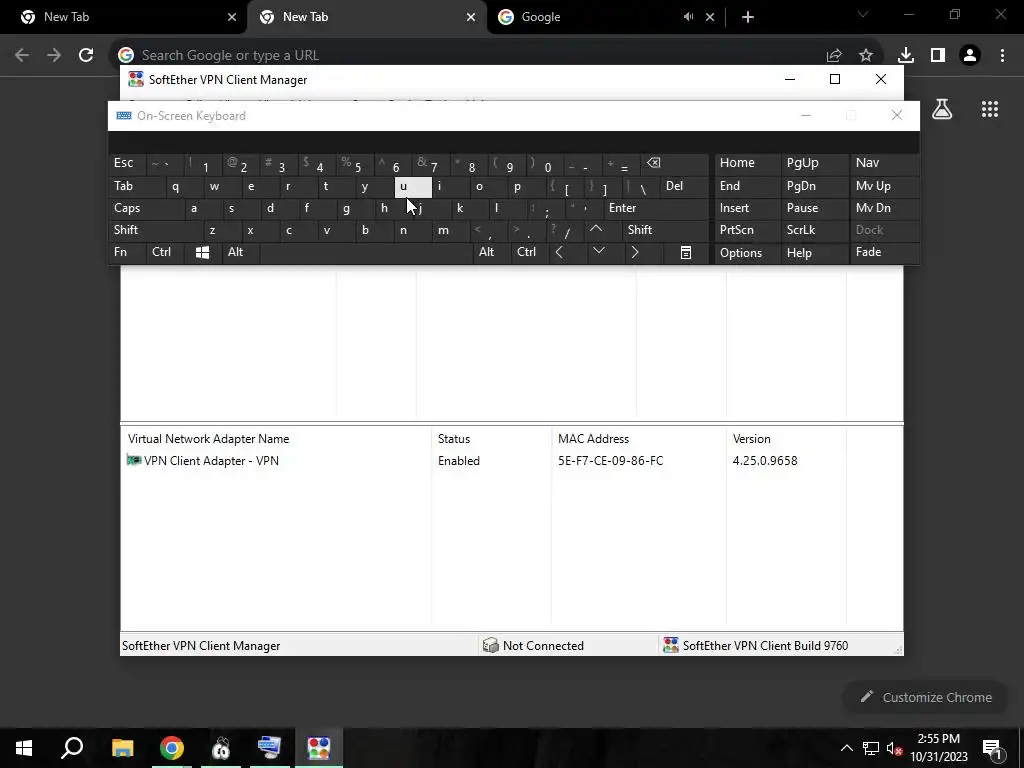Toggle the left Shift key

point(155,230)
